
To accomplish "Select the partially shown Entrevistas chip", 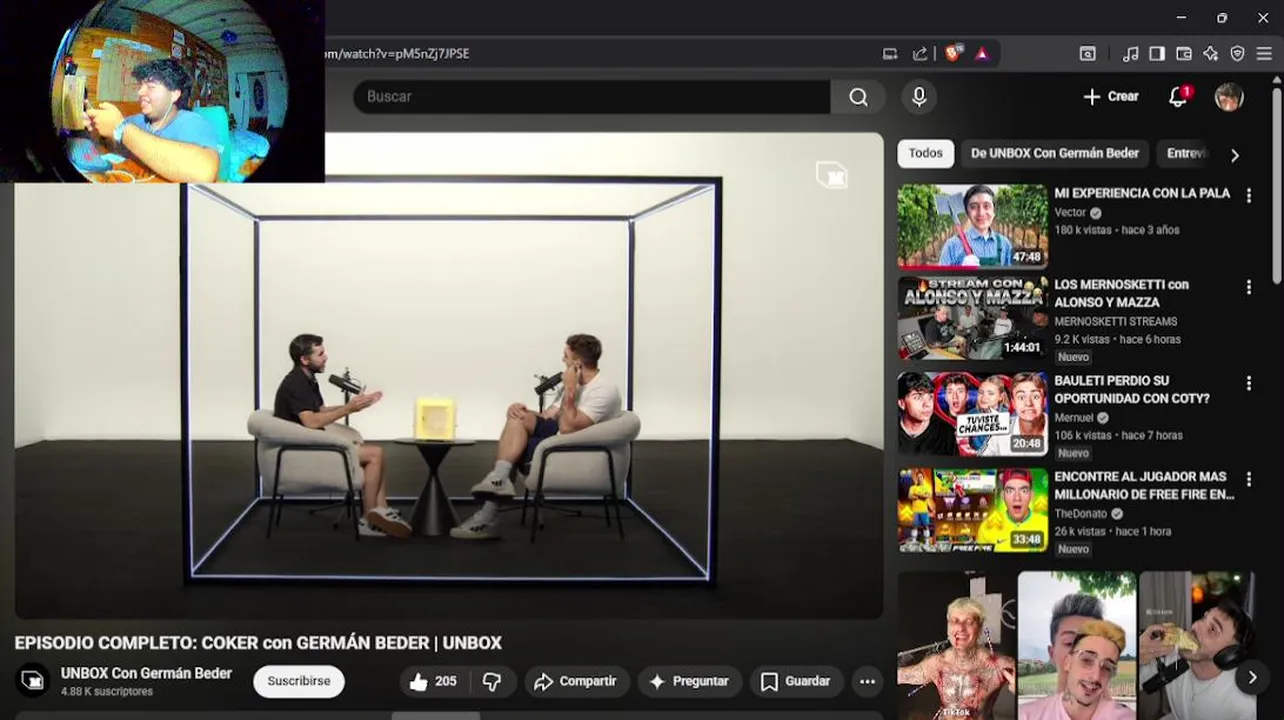I will click(1187, 154).
